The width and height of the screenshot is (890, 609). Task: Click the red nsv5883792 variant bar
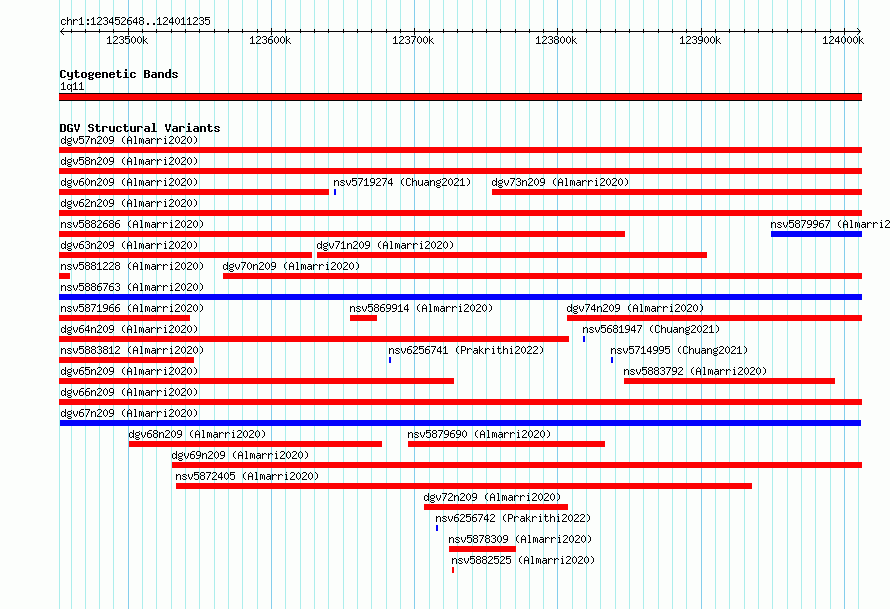729,381
